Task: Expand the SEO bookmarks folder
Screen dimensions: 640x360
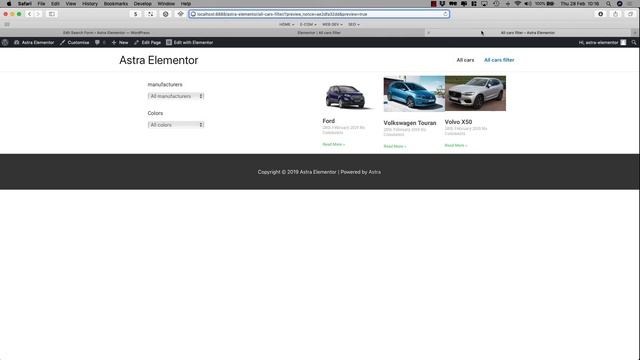Action: (354, 24)
